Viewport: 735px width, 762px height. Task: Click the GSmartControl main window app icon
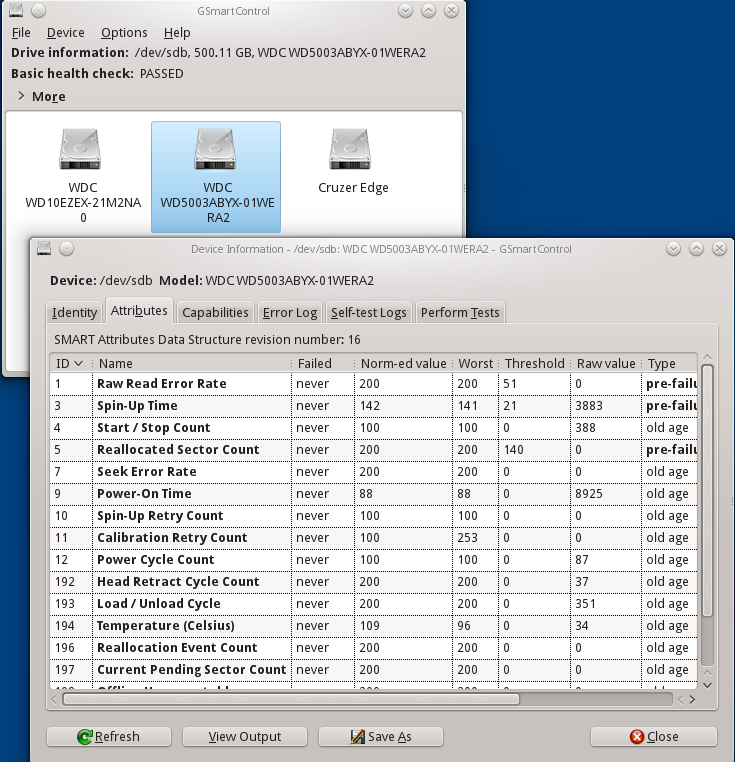(x=16, y=10)
